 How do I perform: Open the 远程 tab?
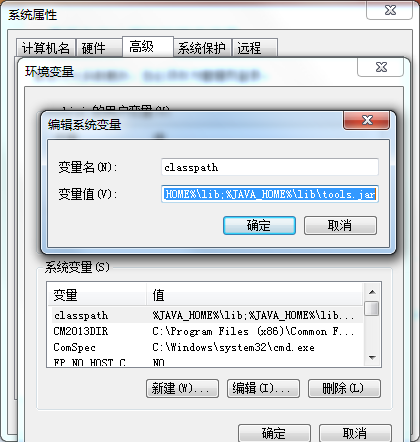255,48
